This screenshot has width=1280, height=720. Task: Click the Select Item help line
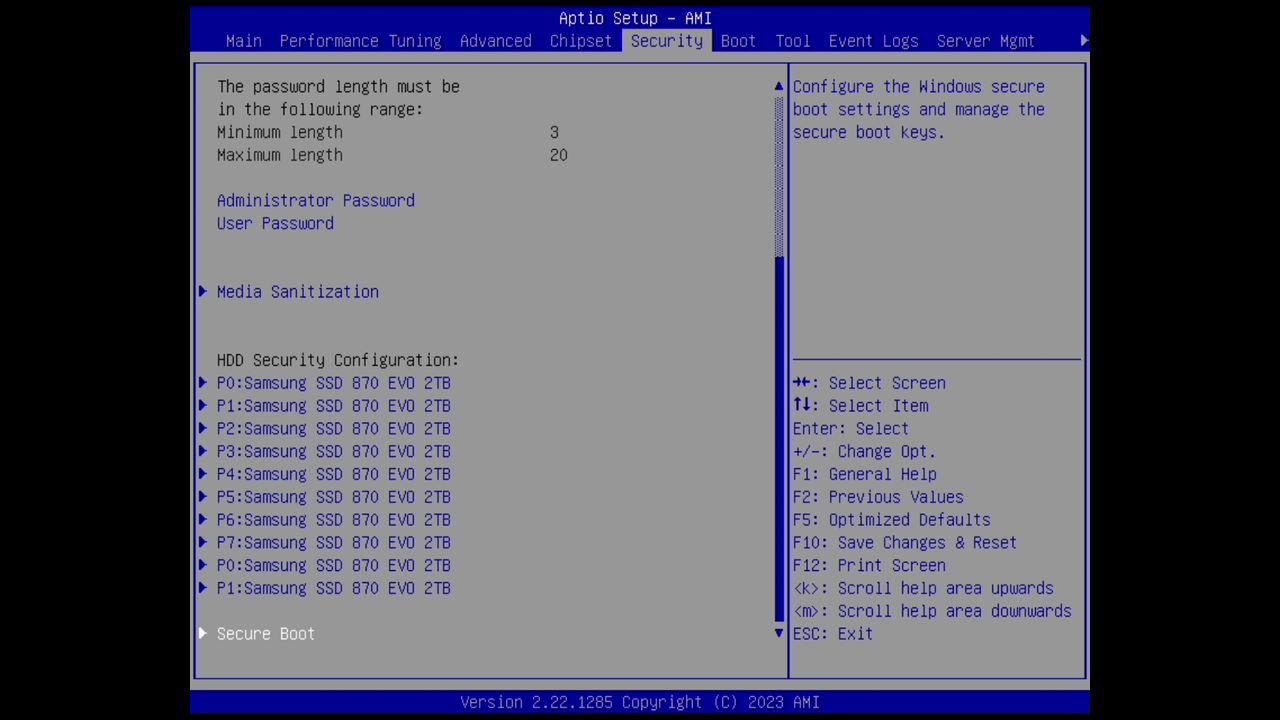click(861, 406)
